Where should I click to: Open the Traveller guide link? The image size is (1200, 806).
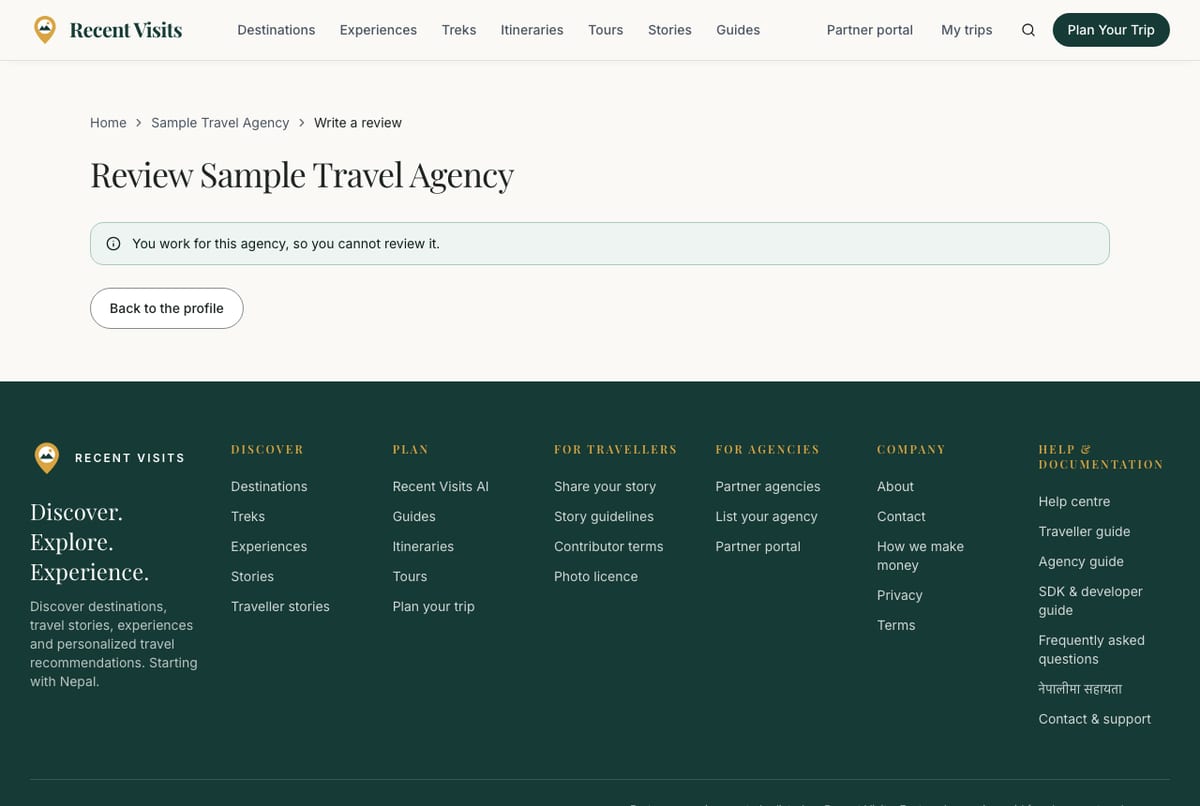click(x=1084, y=531)
